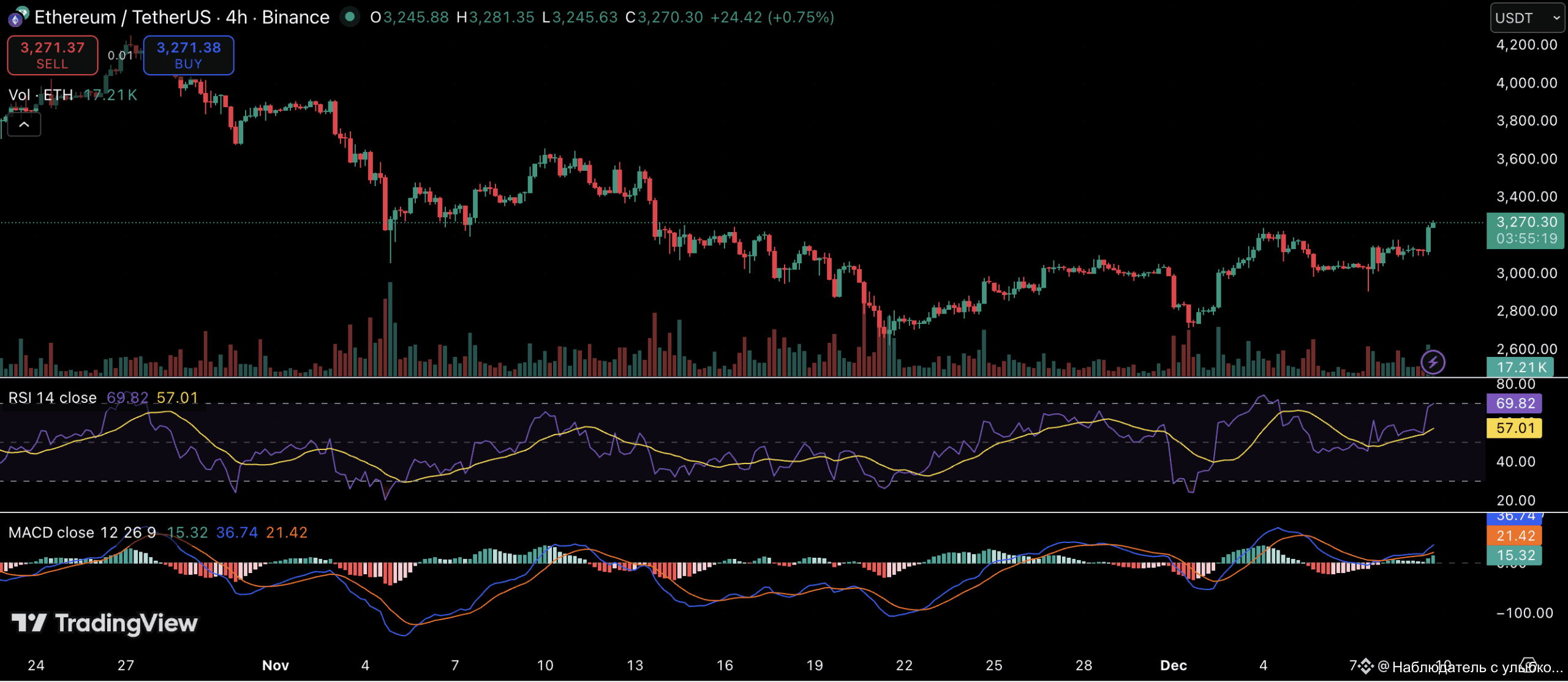
Task: Click the purple lightning bolt icon
Action: [x=1433, y=362]
